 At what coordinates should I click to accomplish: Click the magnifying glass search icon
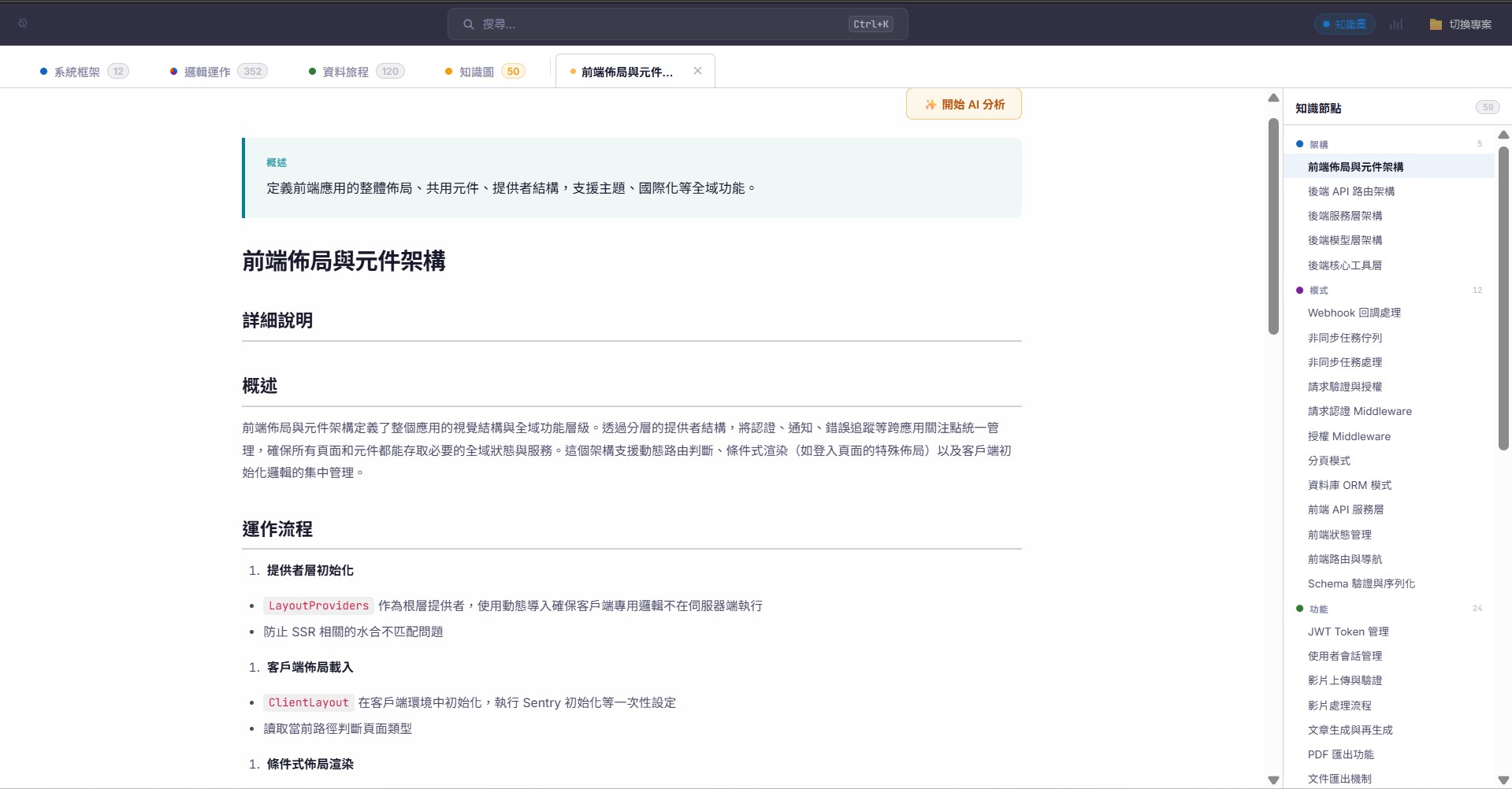(x=469, y=24)
